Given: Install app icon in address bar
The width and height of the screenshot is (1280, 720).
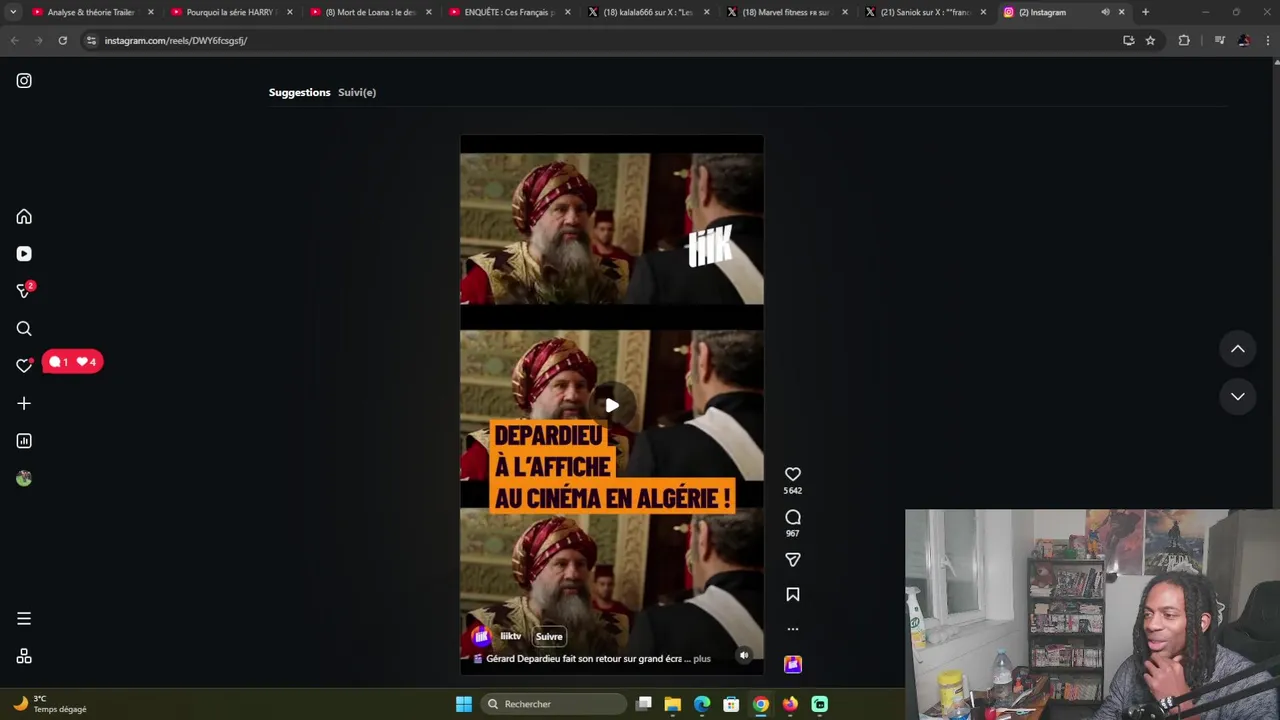Looking at the screenshot, I should [x=1128, y=40].
